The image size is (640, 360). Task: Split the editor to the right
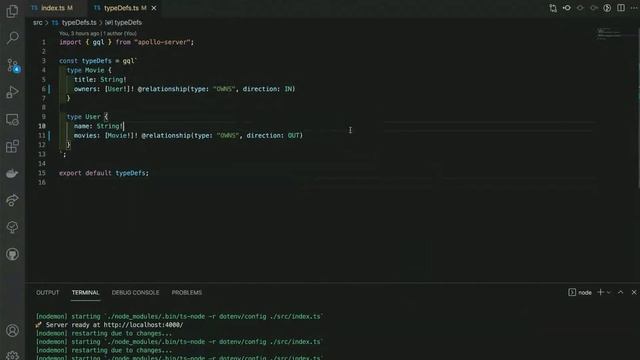[x=621, y=8]
